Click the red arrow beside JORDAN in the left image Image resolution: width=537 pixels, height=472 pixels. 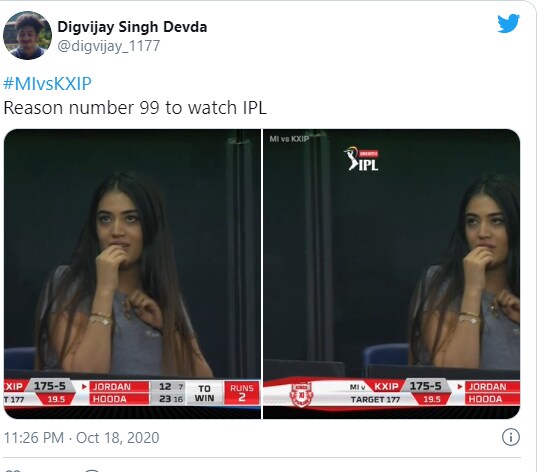point(84,387)
